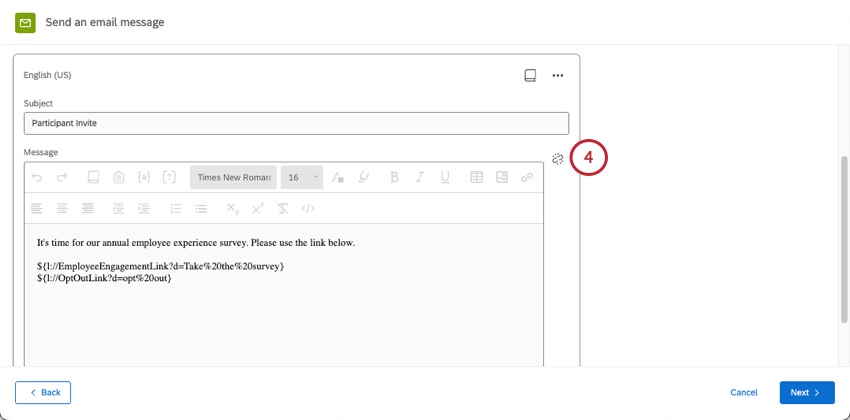Click the OptOutLink piped text line
Image resolution: width=850 pixels, height=420 pixels.
(x=104, y=279)
